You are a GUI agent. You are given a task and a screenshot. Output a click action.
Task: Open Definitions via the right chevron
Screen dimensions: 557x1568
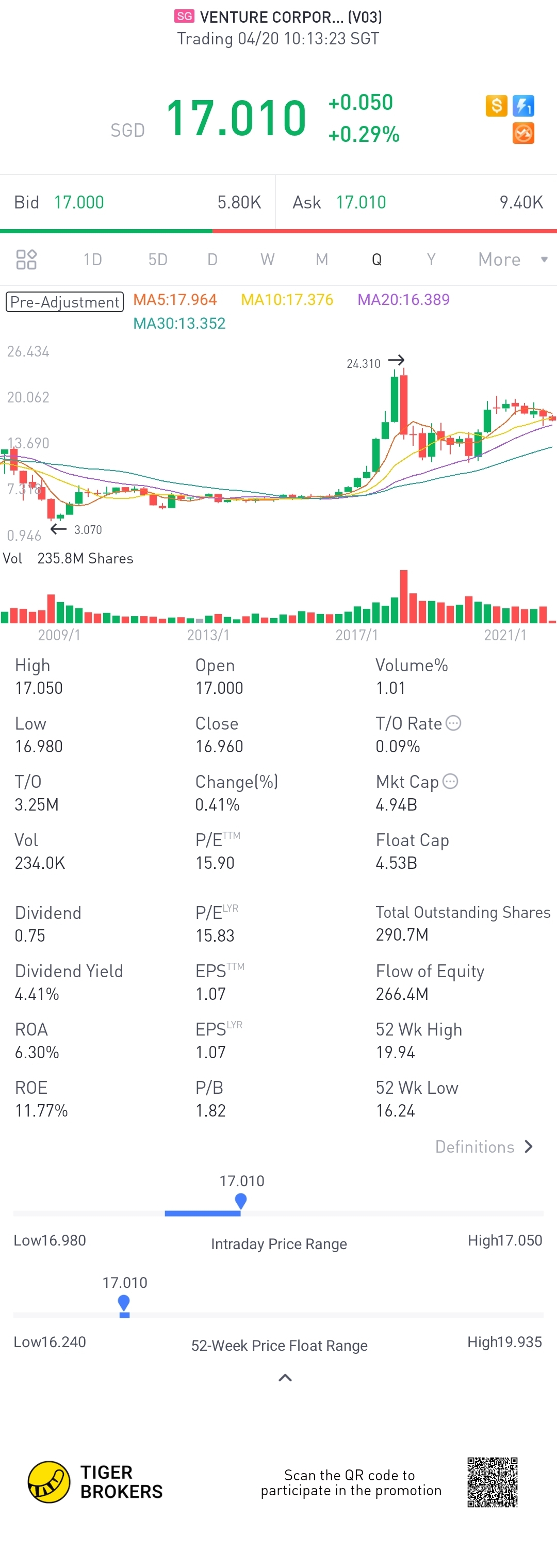(x=529, y=1147)
